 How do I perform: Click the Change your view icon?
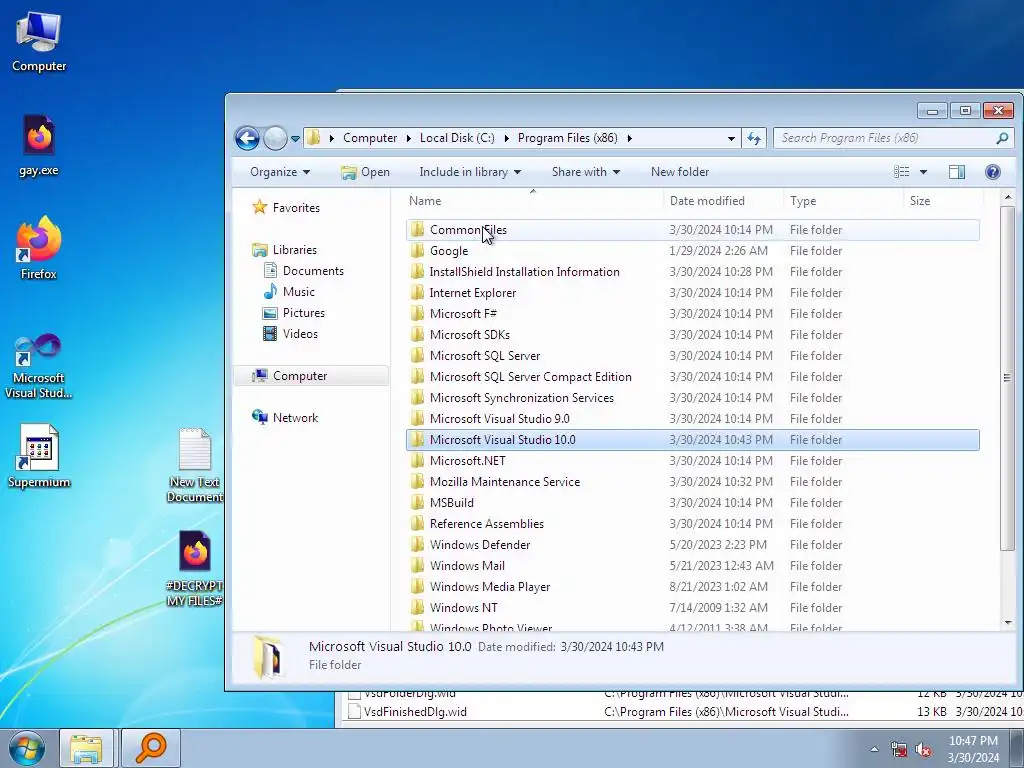[x=902, y=172]
